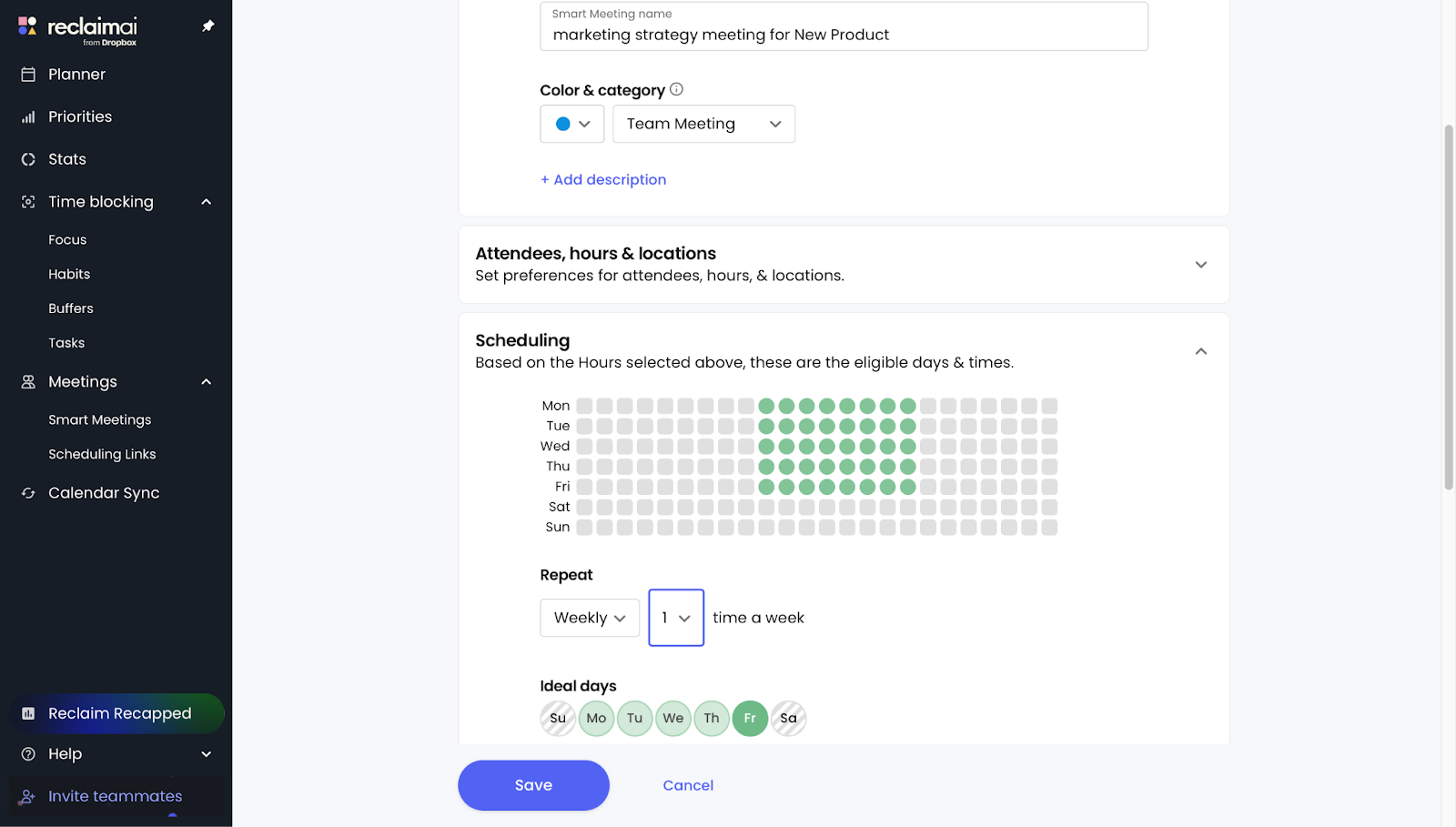Click info icon beside Color & category
Screen dimensions: 1456x827
pos(676,89)
